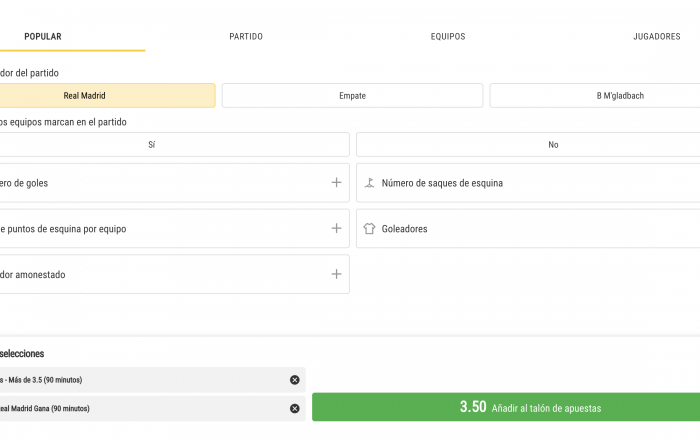Screen dimensions: 700x441
Task: Open the JUGADORES tab
Action: pos(657,37)
